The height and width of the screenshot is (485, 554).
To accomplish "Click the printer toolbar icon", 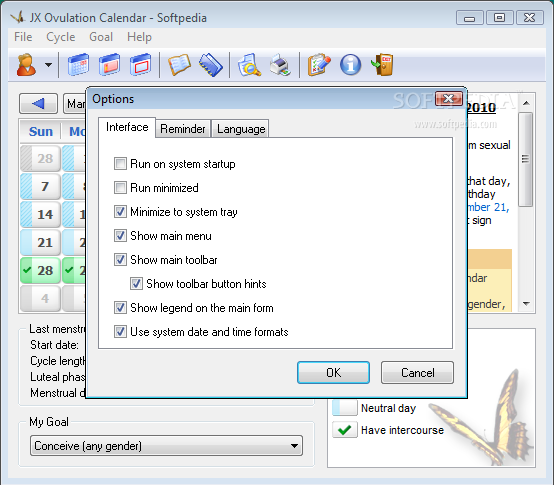I will [281, 65].
